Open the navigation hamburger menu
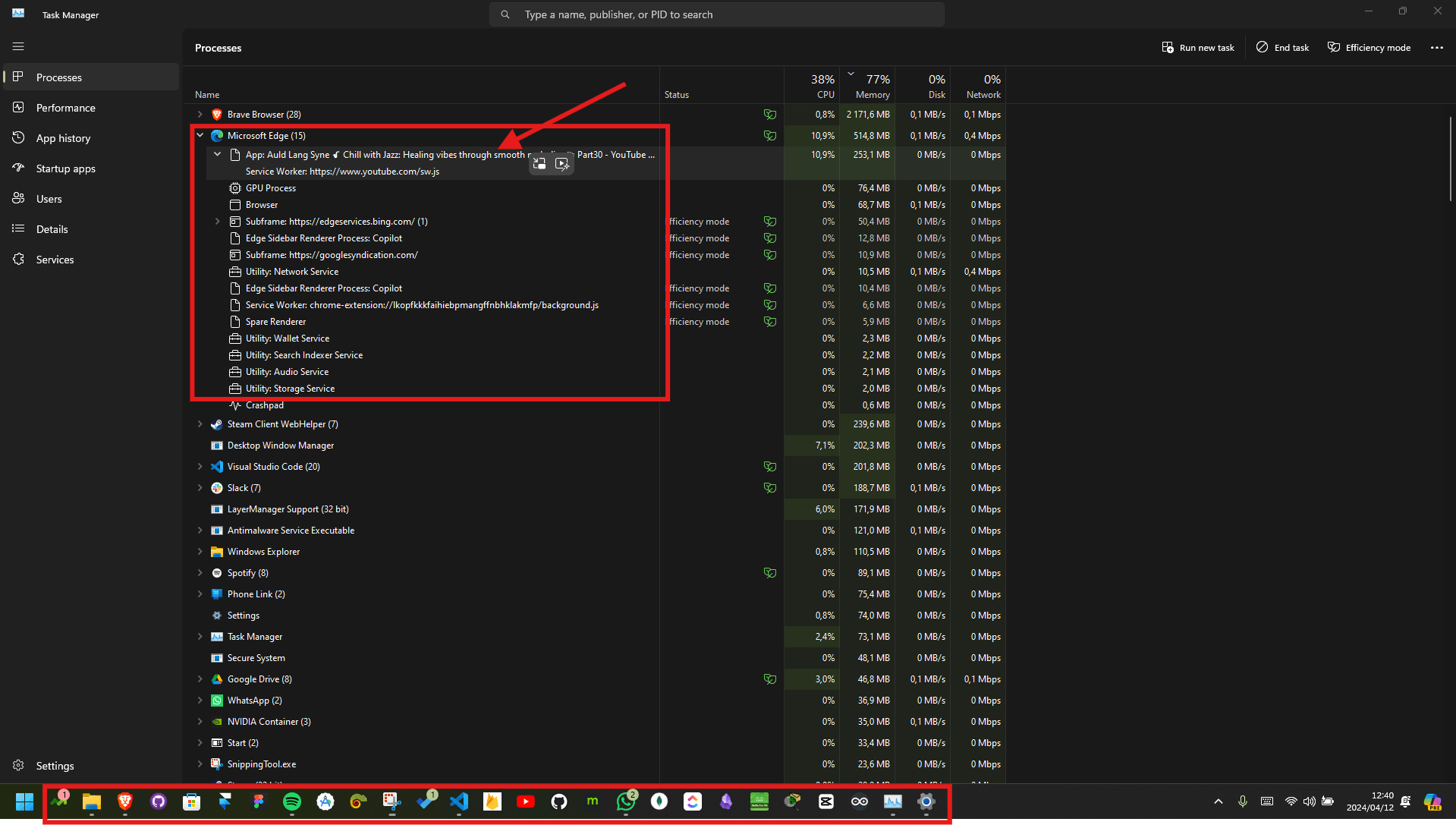The width and height of the screenshot is (1456, 825). [x=18, y=46]
